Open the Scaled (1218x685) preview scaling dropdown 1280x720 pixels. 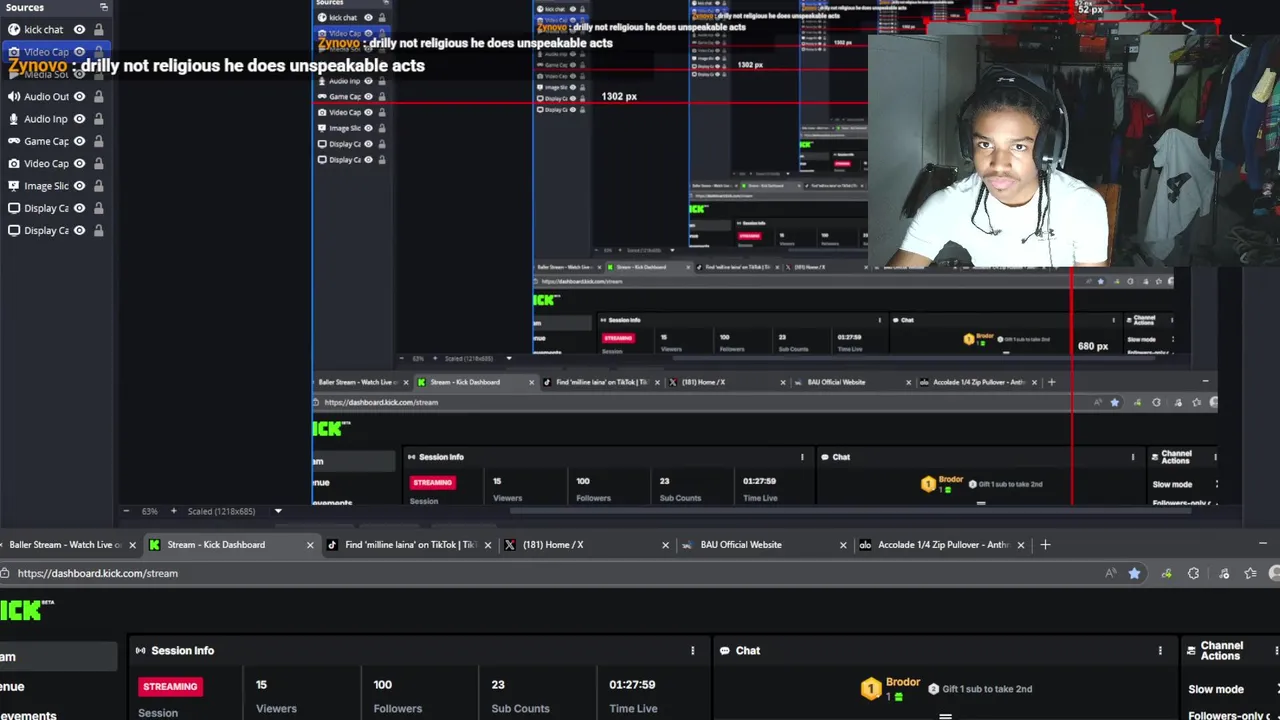pyautogui.click(x=278, y=511)
